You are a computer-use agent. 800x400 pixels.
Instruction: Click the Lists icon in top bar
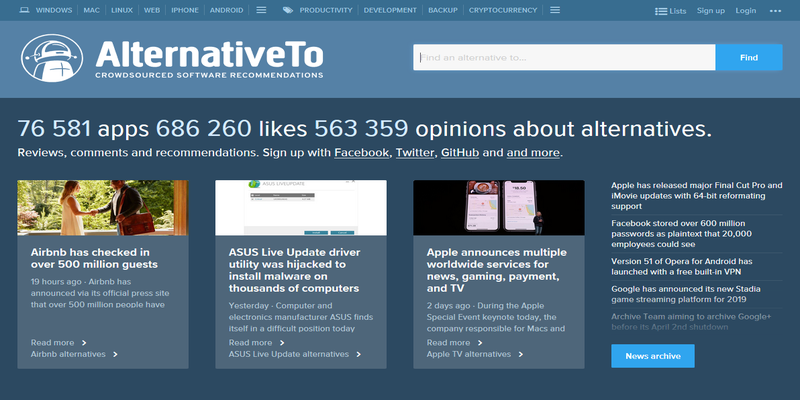(661, 11)
